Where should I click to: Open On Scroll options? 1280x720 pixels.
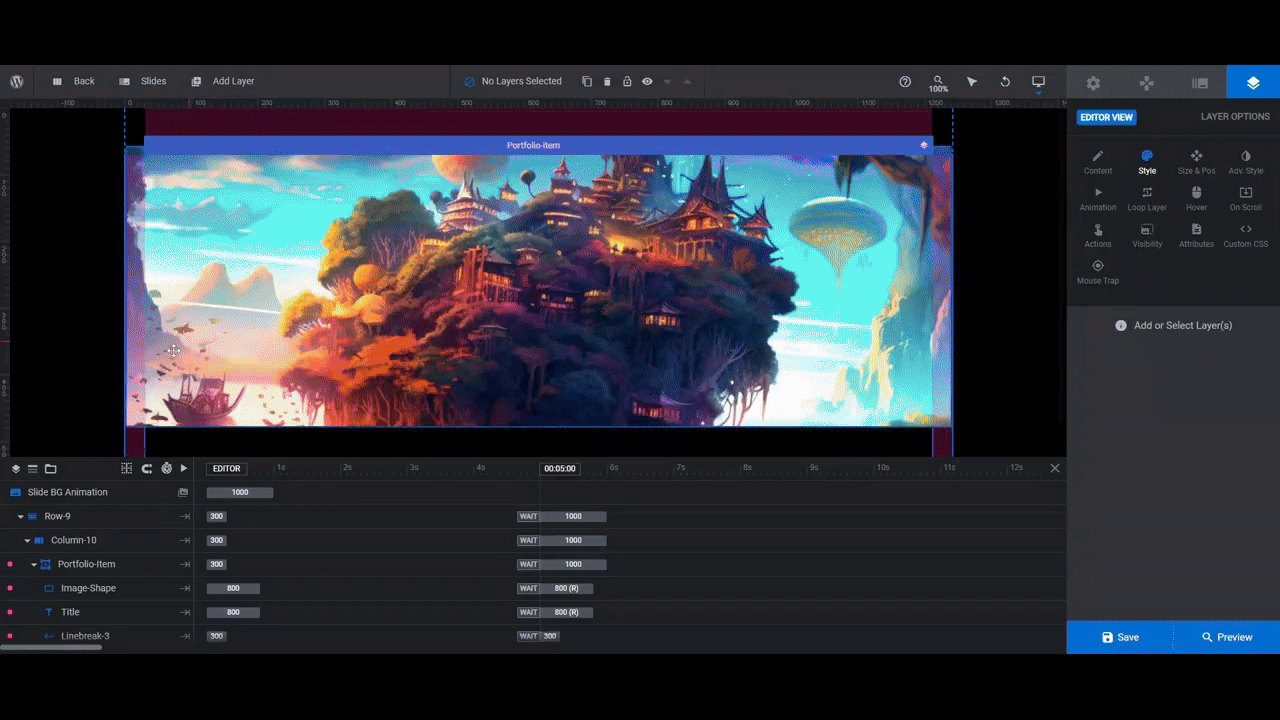[1246, 199]
